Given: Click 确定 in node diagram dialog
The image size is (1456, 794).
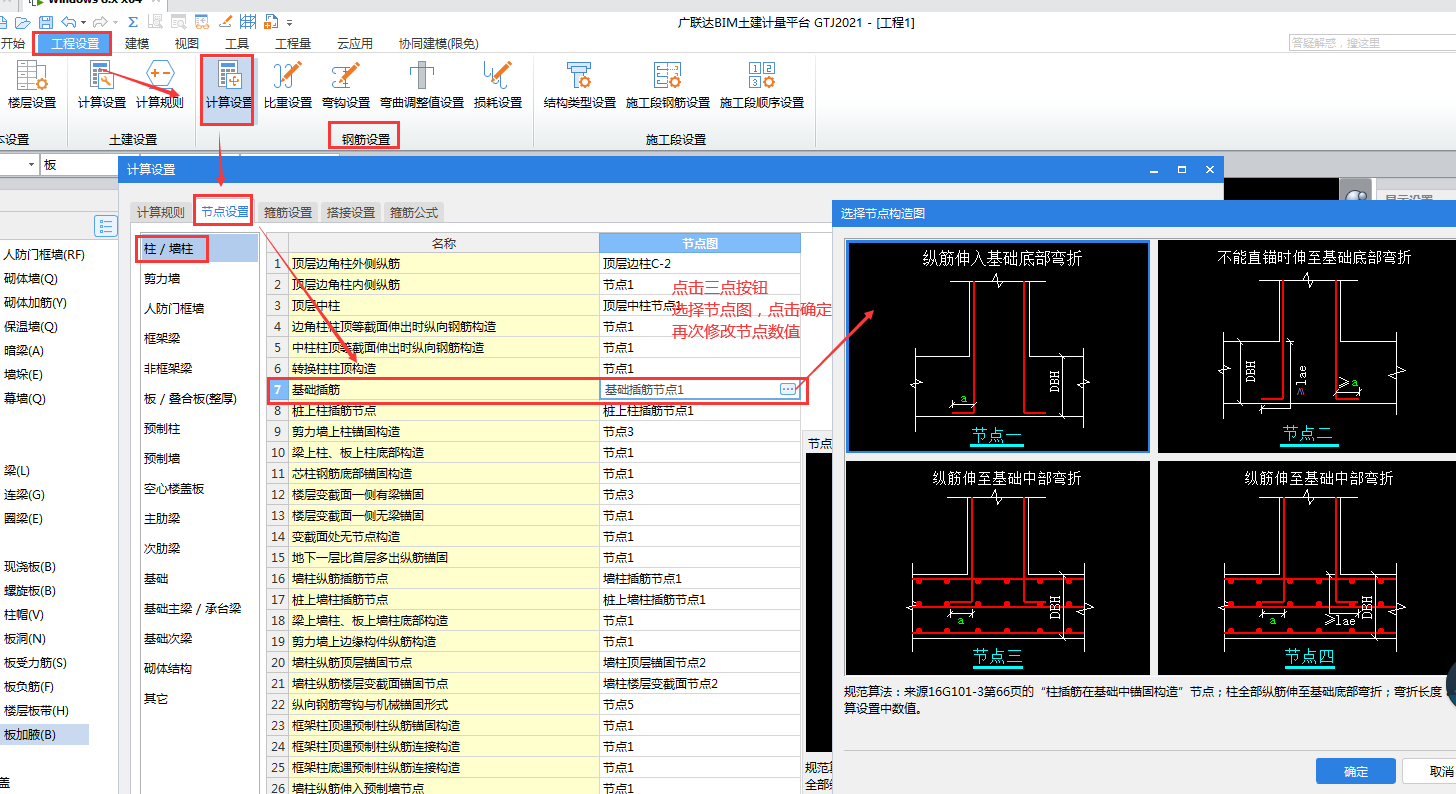Looking at the screenshot, I should [1356, 771].
